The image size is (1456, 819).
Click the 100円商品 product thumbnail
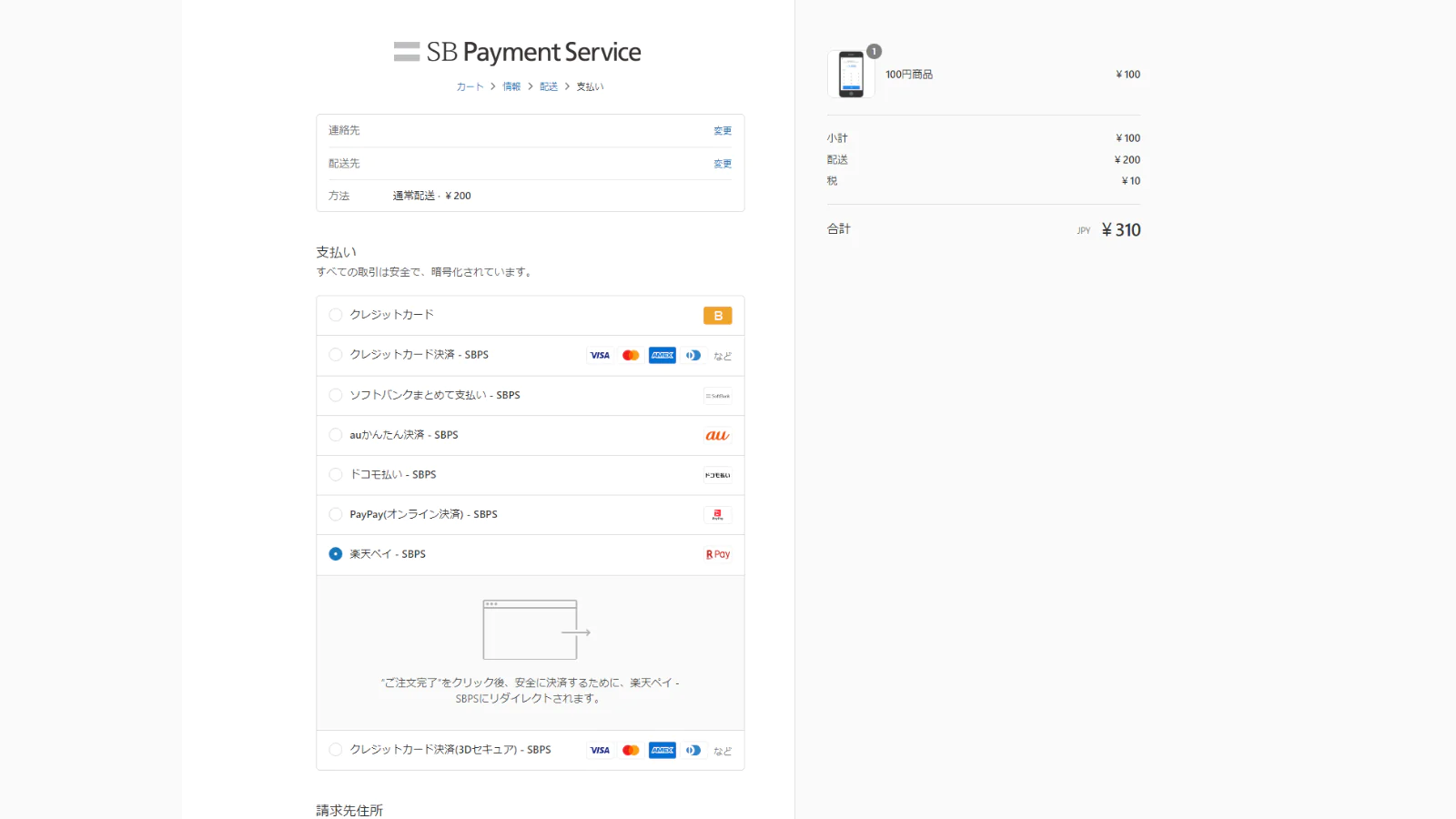(851, 75)
